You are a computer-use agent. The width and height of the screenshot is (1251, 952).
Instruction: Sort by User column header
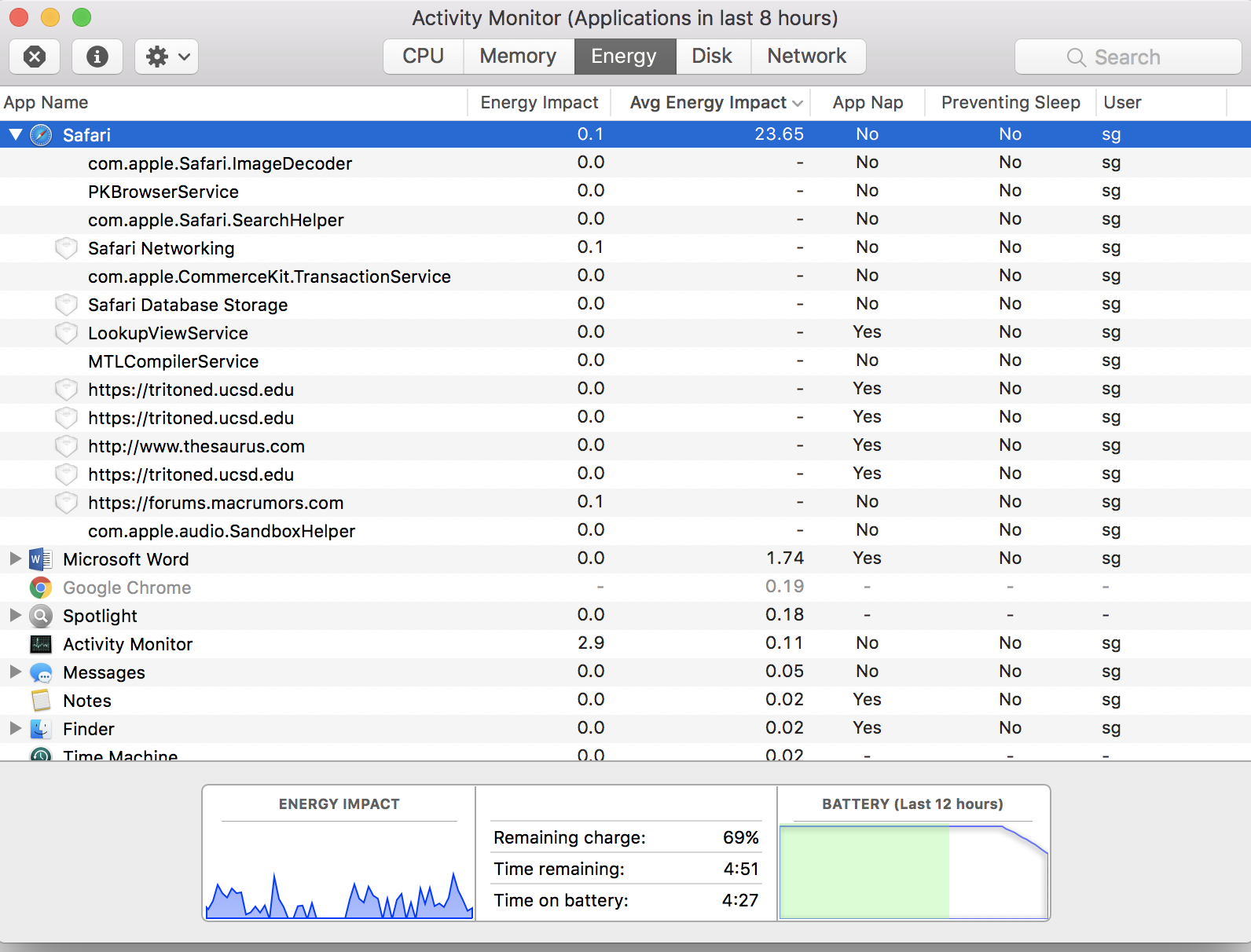[1122, 103]
